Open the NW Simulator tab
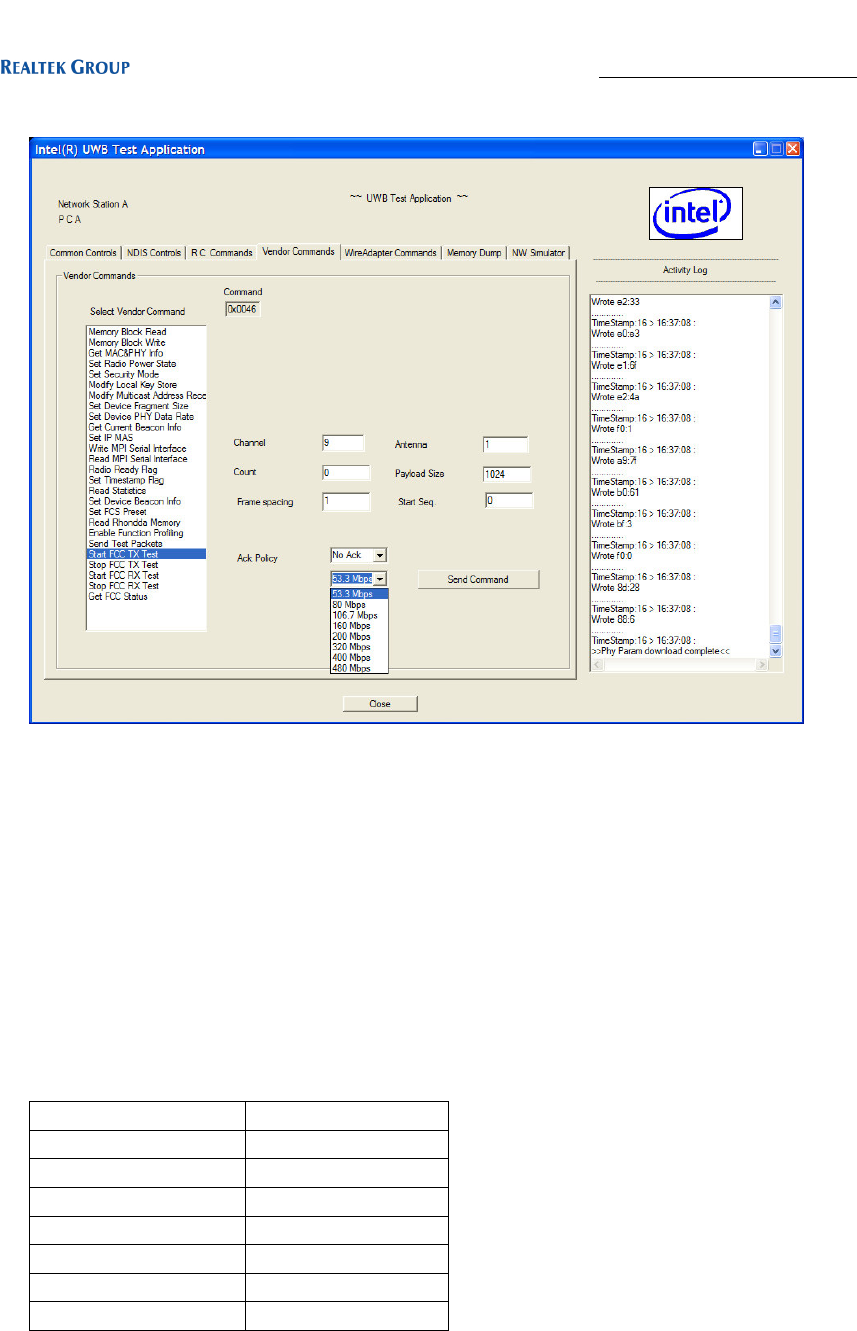The width and height of the screenshot is (857, 1331). [538, 253]
